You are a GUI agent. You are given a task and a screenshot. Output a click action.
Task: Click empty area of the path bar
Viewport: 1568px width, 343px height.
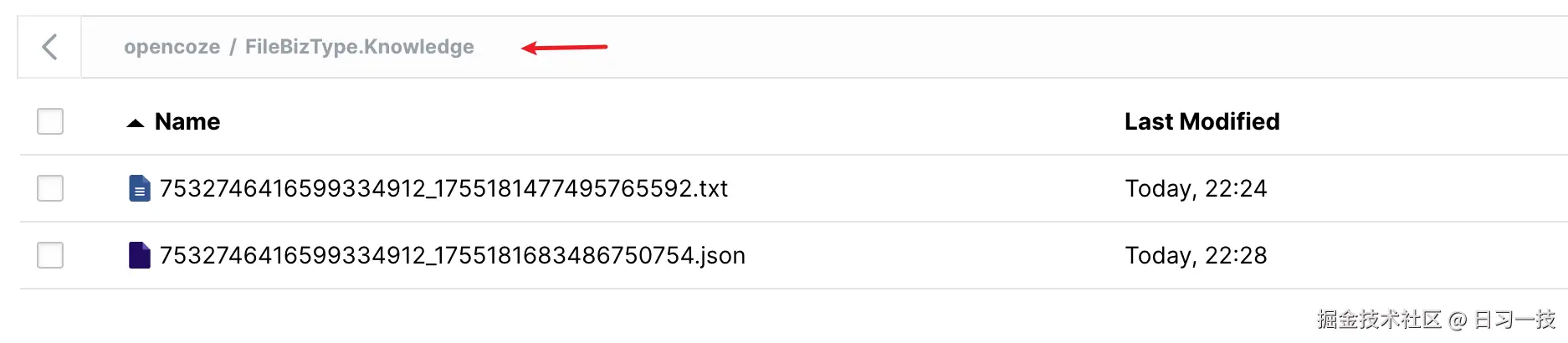pyautogui.click(x=1004, y=47)
